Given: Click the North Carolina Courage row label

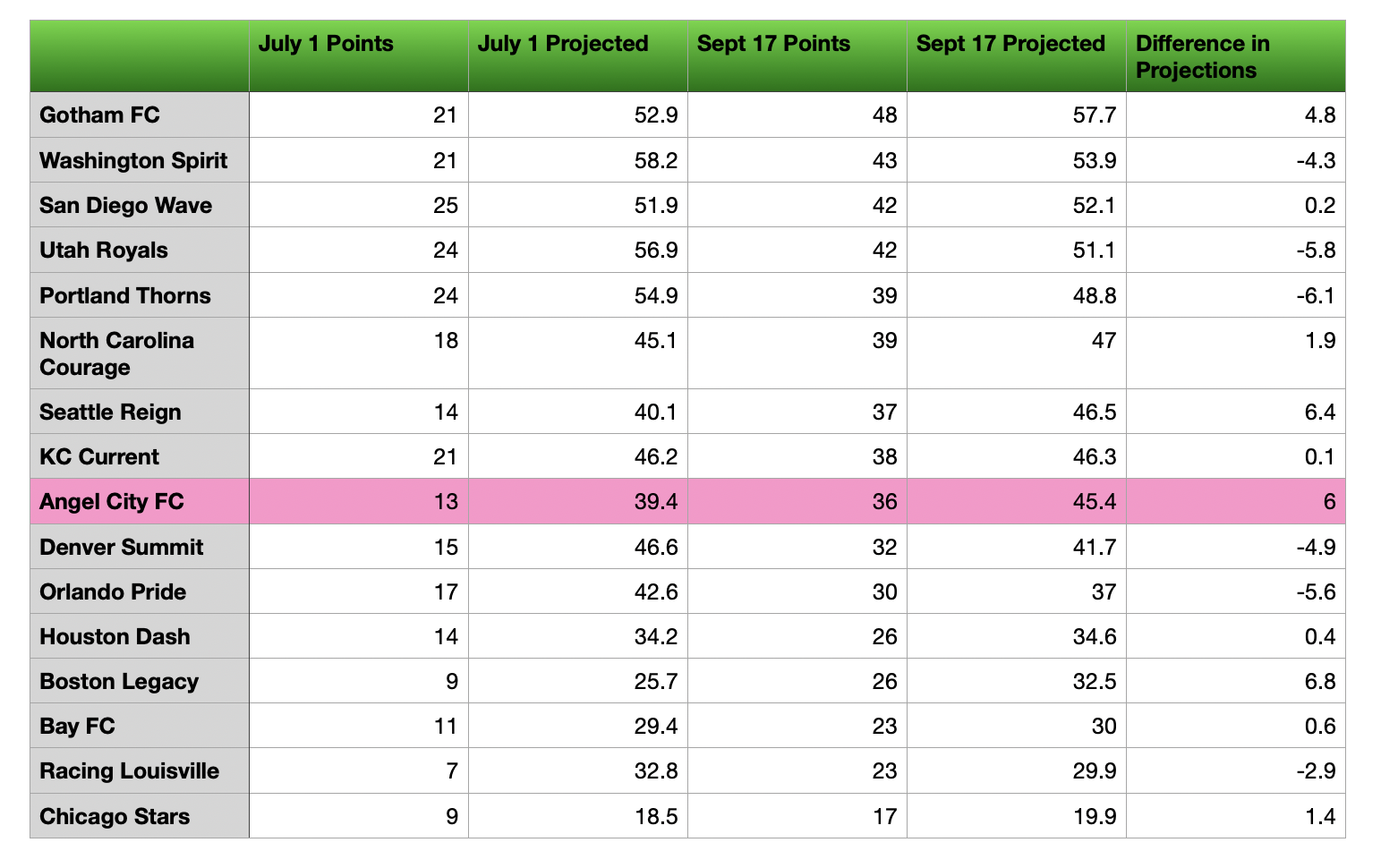Looking at the screenshot, I should click(x=140, y=353).
